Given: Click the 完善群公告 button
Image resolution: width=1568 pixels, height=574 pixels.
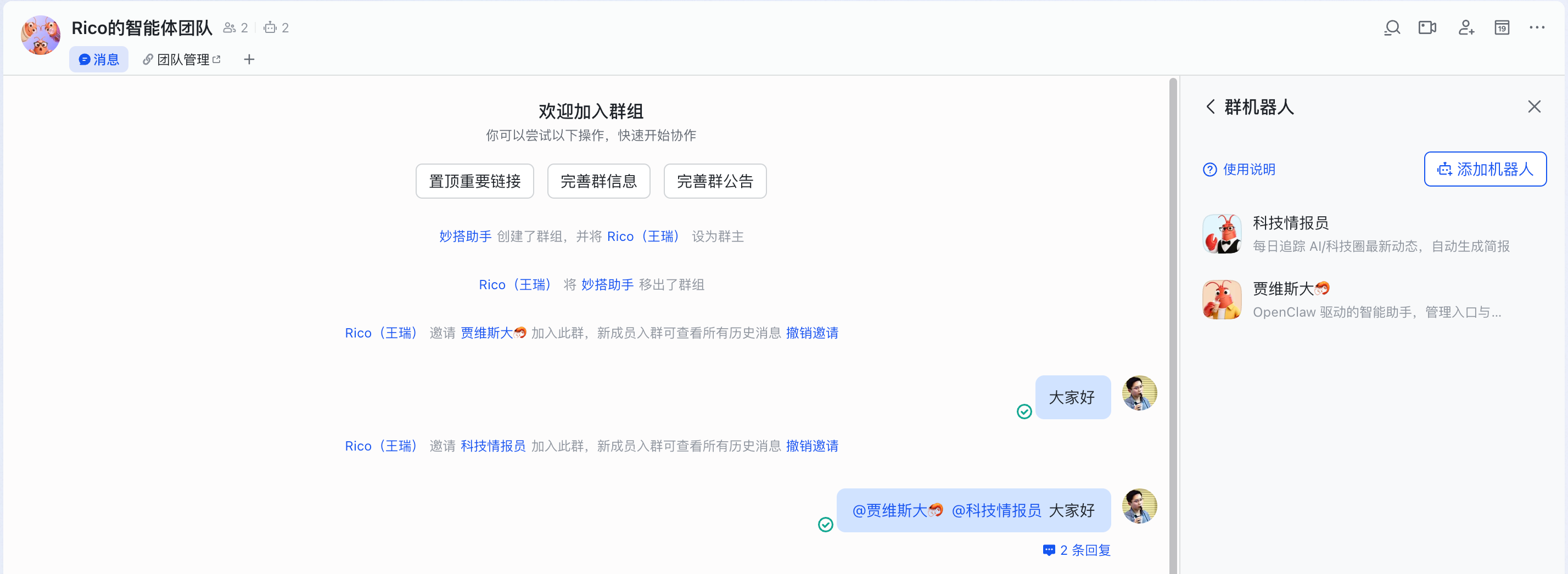Looking at the screenshot, I should [x=715, y=182].
